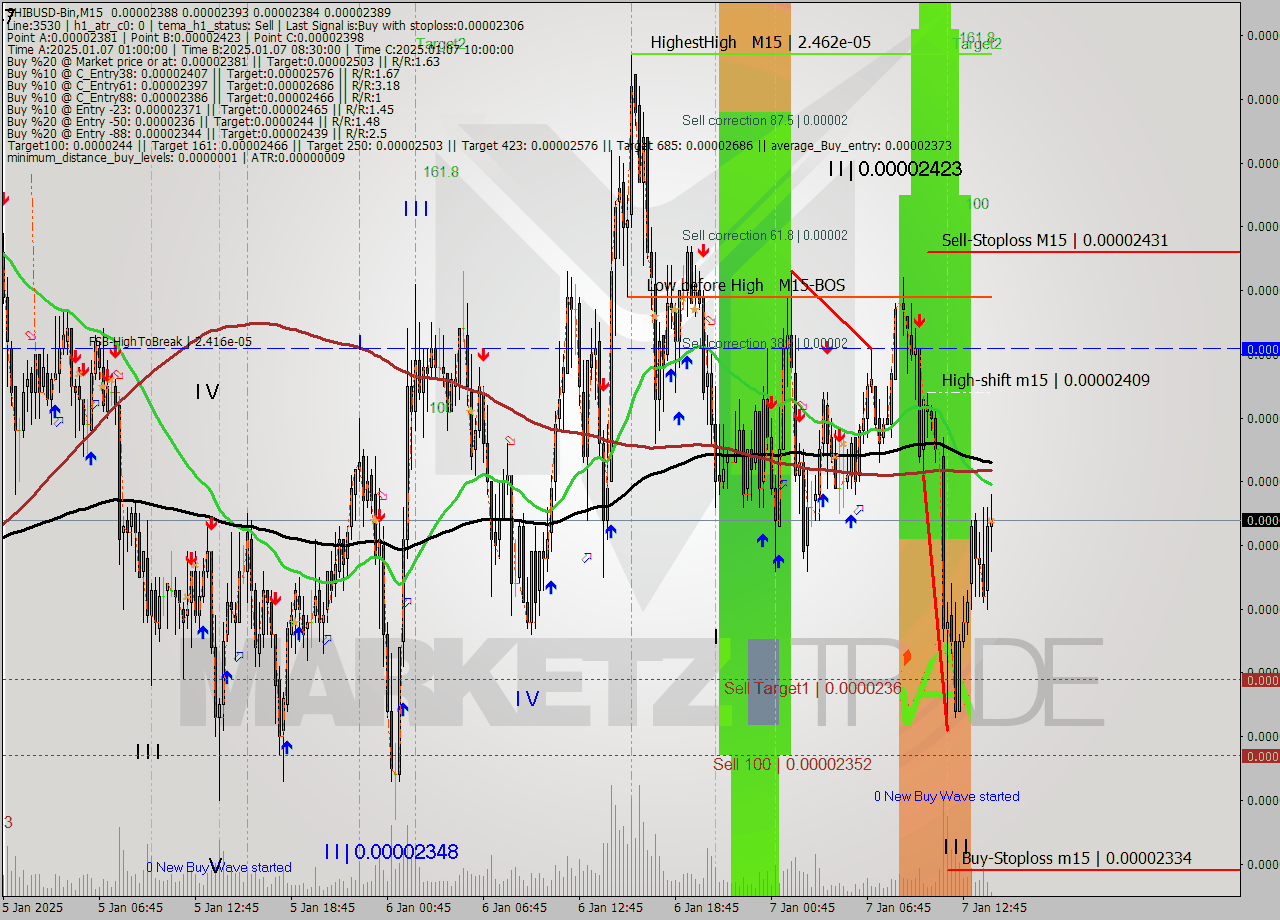
Task: Select the Buy %10 @ C_Entry88 line
Action: 193,97
